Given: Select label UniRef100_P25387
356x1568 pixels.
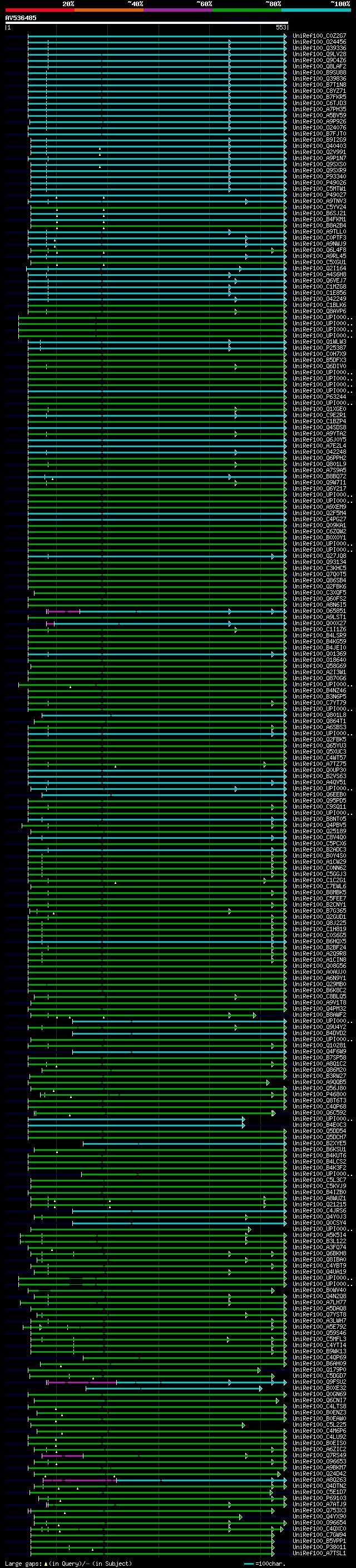Looking at the screenshot, I should [x=319, y=348].
